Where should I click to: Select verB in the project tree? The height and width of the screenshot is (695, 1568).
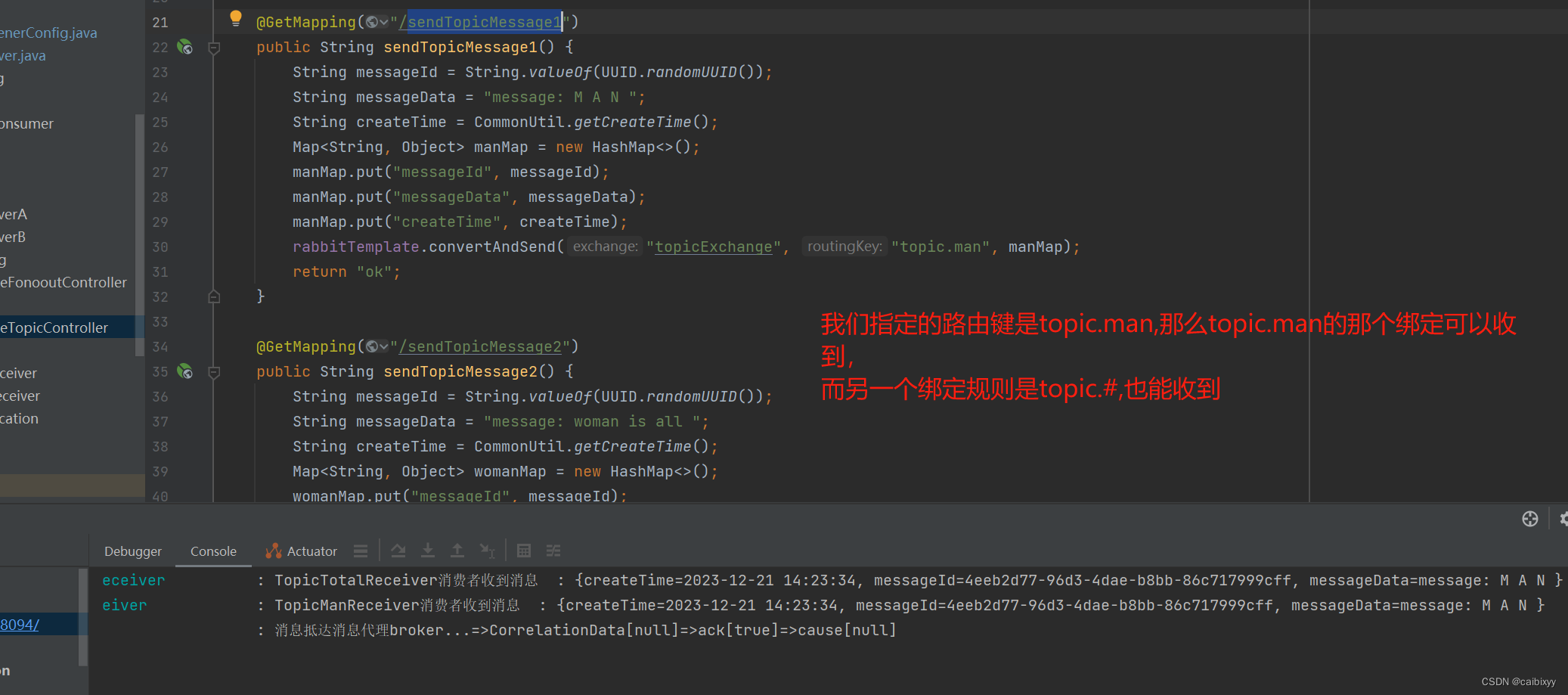click(x=13, y=237)
